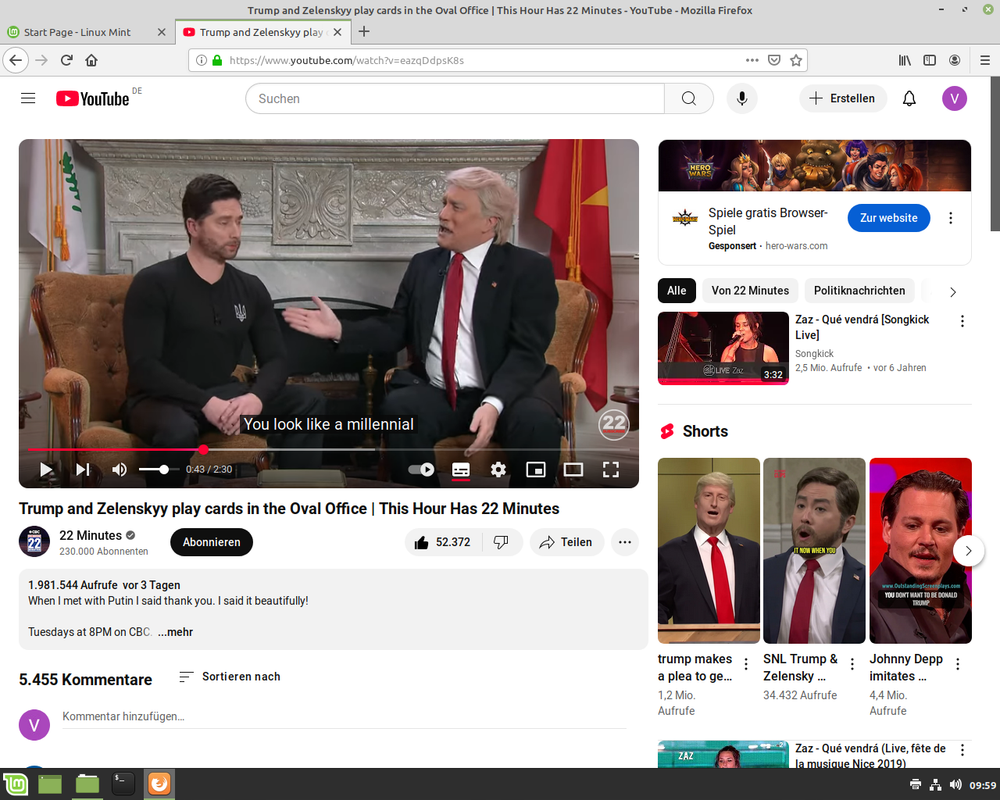Turn off subtitles with the captions button
This screenshot has width=1000, height=800.
460,470
